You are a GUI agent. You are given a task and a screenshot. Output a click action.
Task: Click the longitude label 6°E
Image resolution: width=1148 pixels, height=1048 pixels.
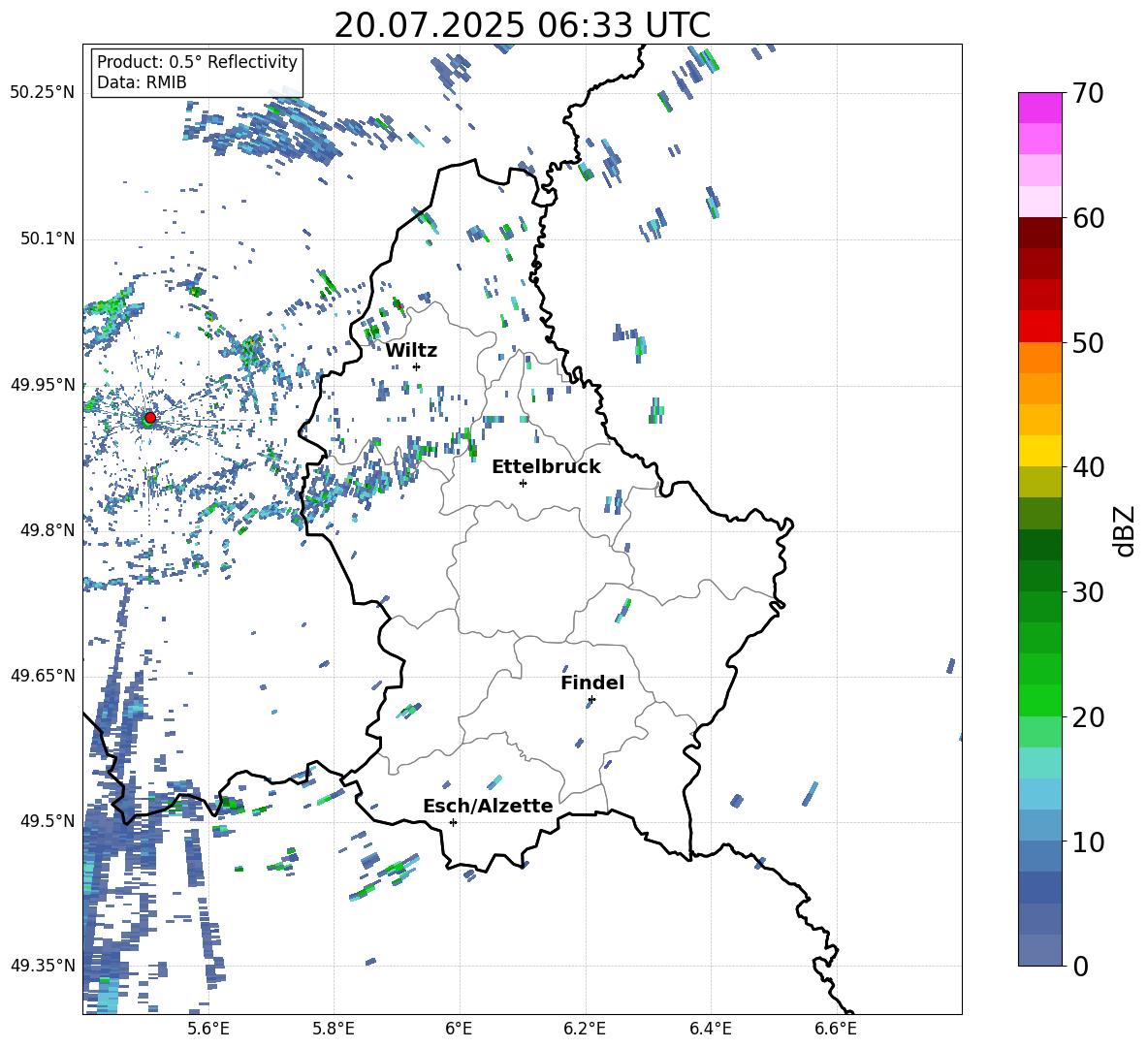[x=459, y=1029]
